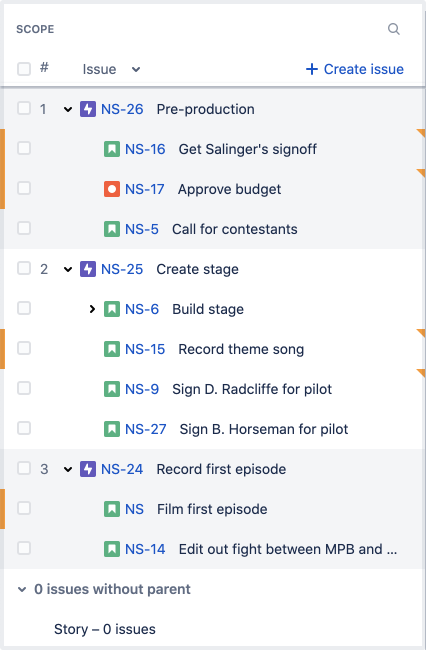Select the checkbox for Build stage row

point(24,308)
